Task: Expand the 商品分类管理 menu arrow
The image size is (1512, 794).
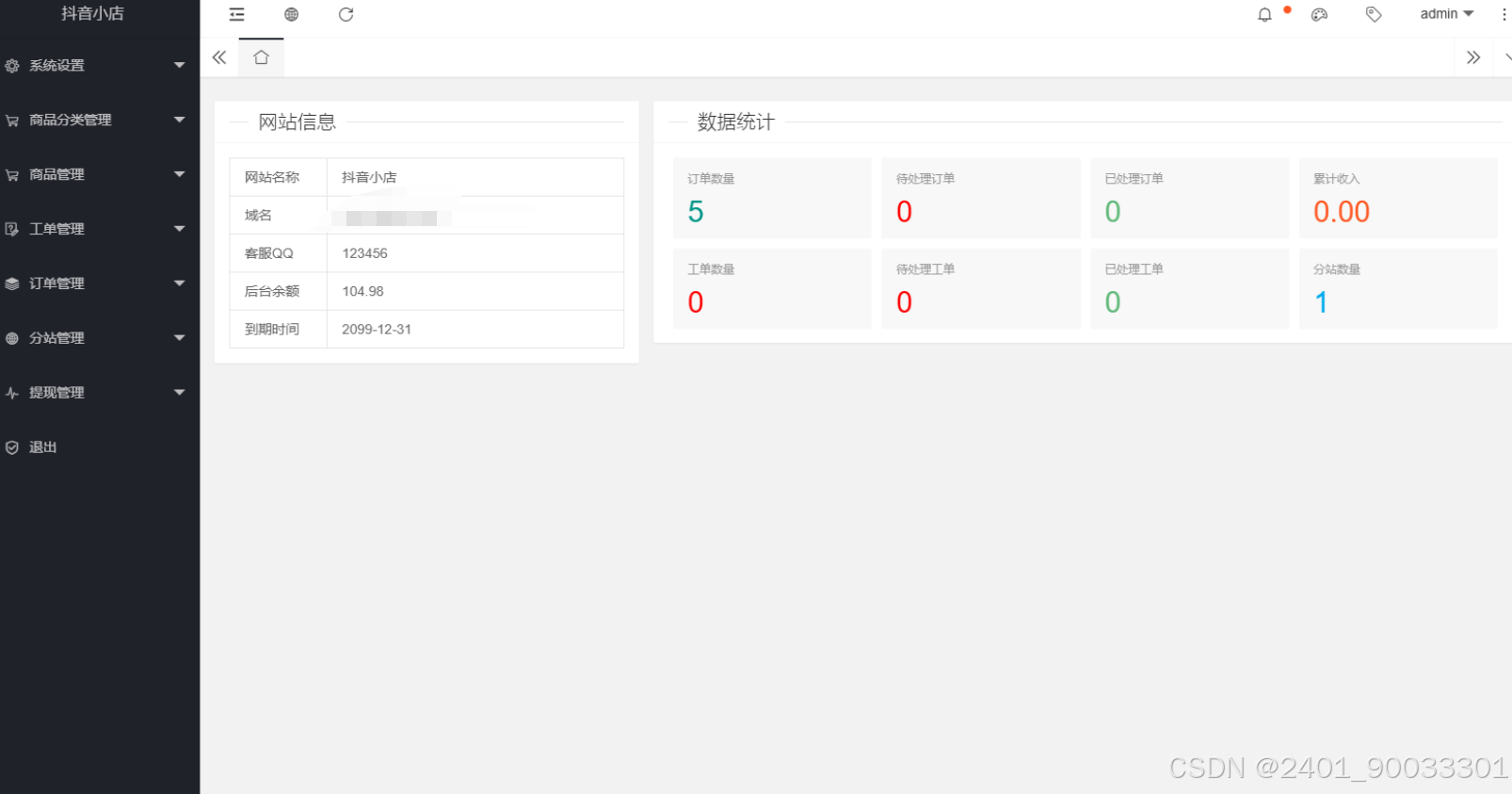Action: [179, 120]
